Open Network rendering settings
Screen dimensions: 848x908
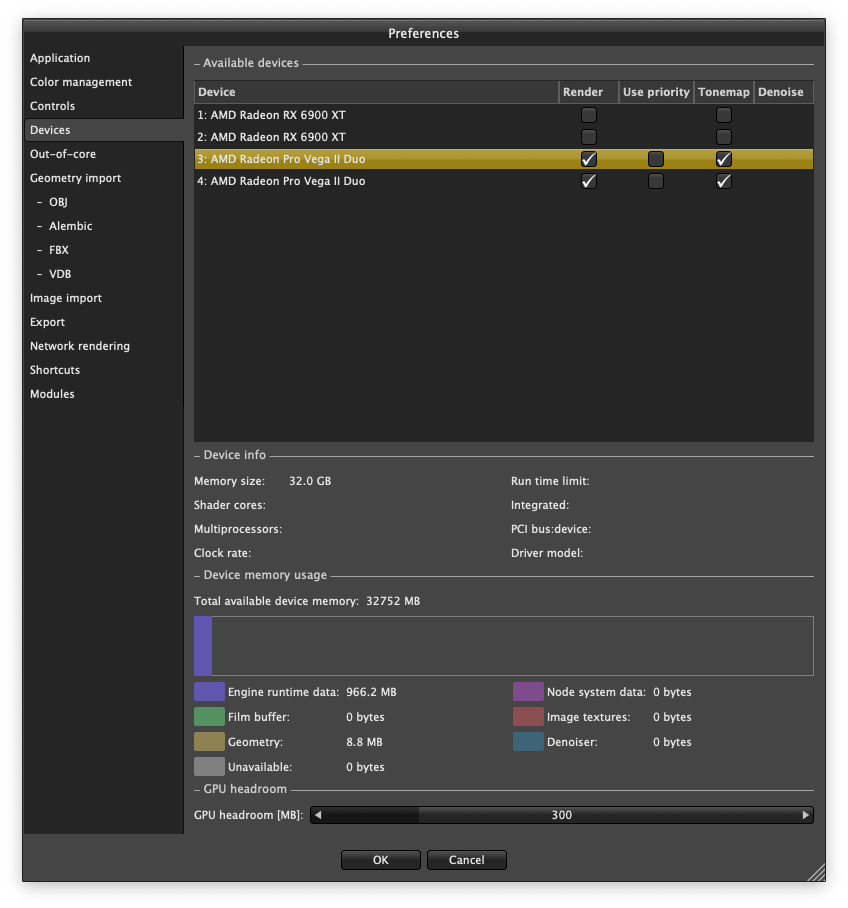79,346
